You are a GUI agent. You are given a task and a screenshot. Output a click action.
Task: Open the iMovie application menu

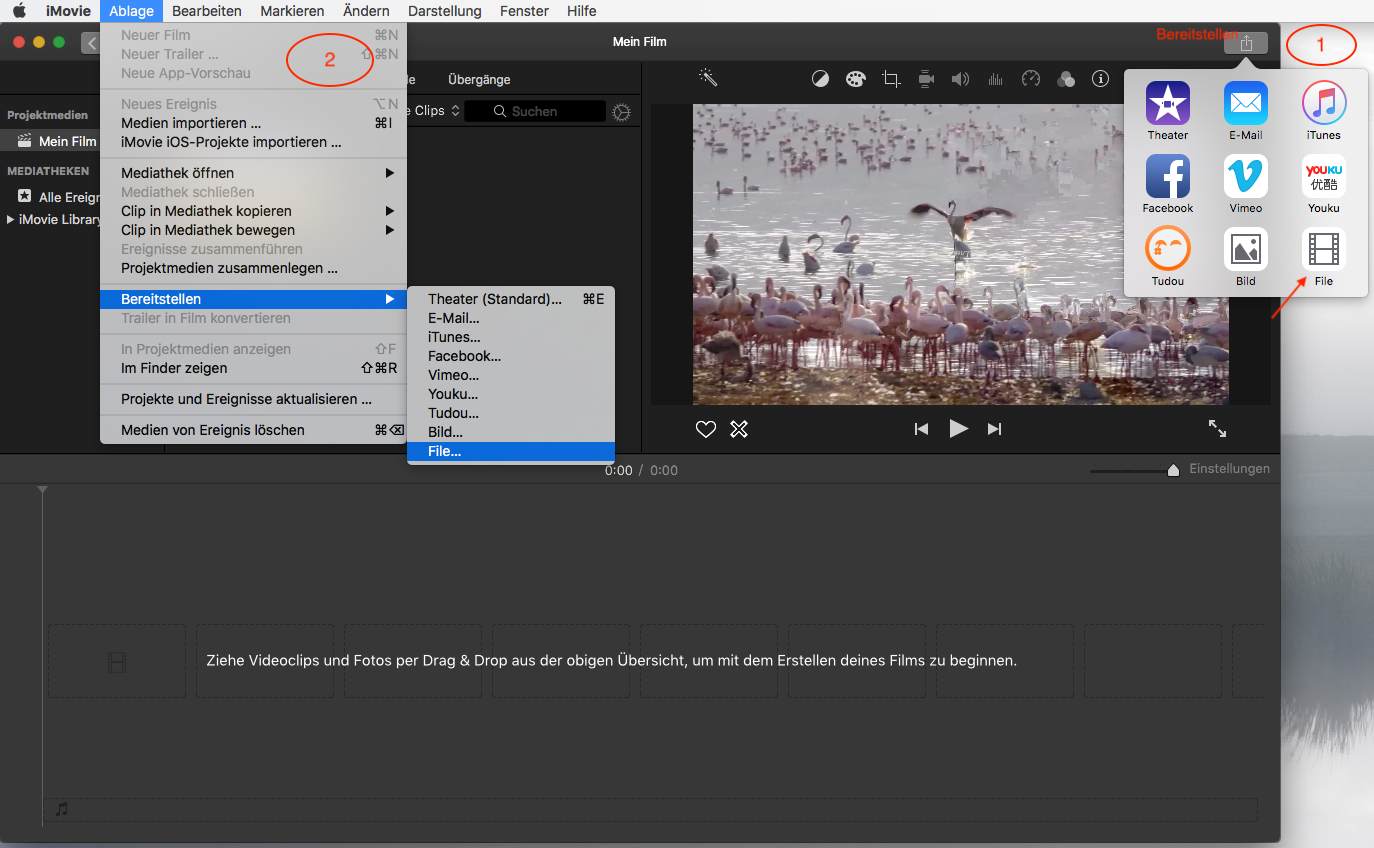[x=68, y=11]
